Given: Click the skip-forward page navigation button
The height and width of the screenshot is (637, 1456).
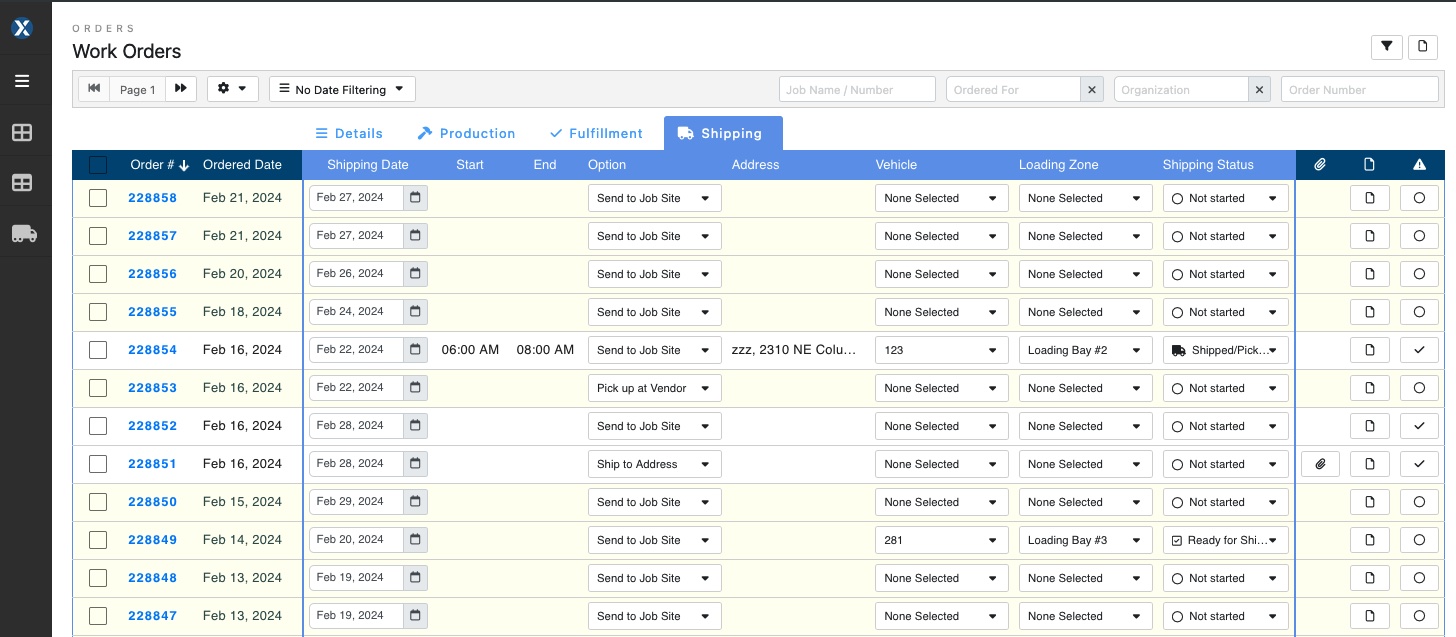Looking at the screenshot, I should tap(181, 88).
